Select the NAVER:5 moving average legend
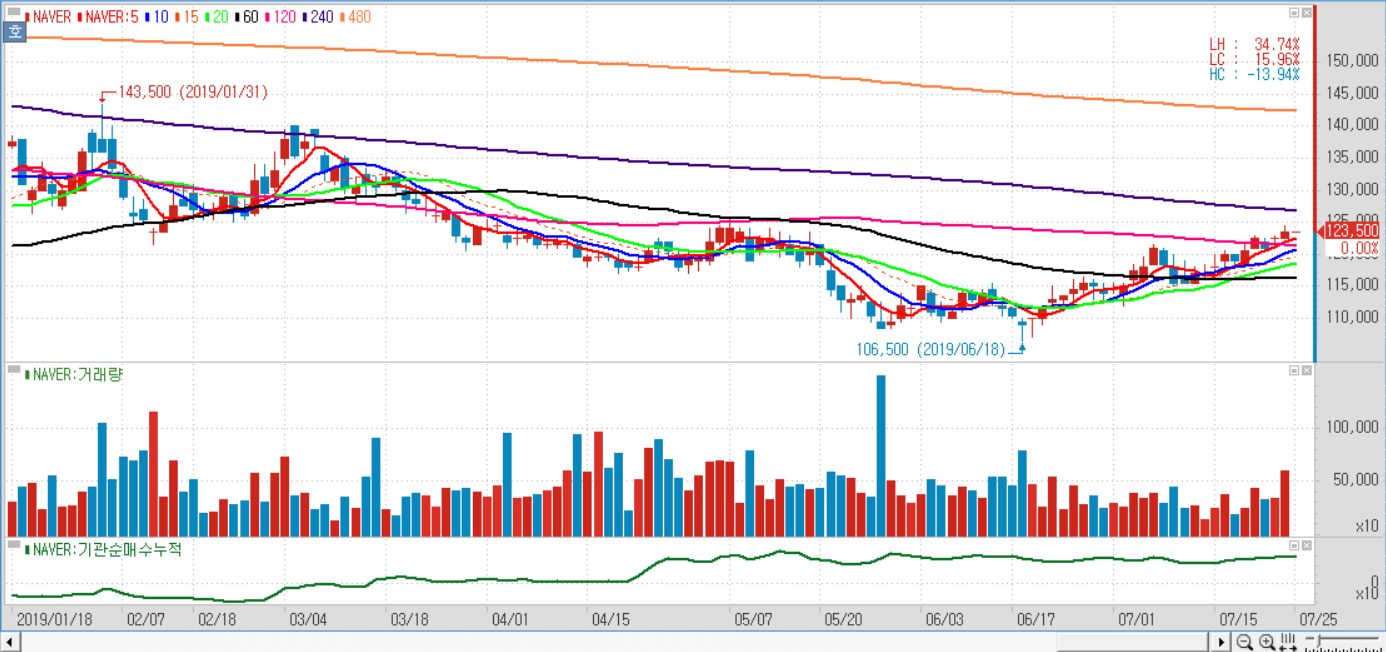The image size is (1386, 652). (109, 16)
